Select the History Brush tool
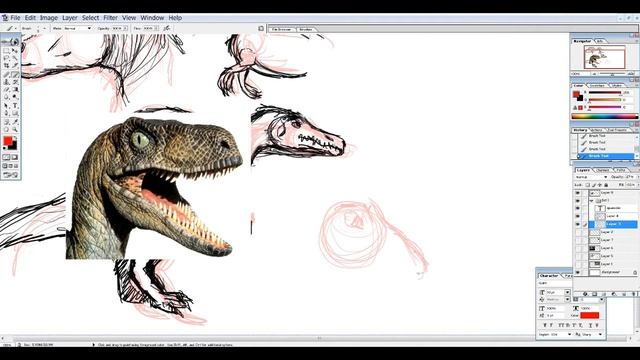Screen dimensions: 640x360 point(15,82)
